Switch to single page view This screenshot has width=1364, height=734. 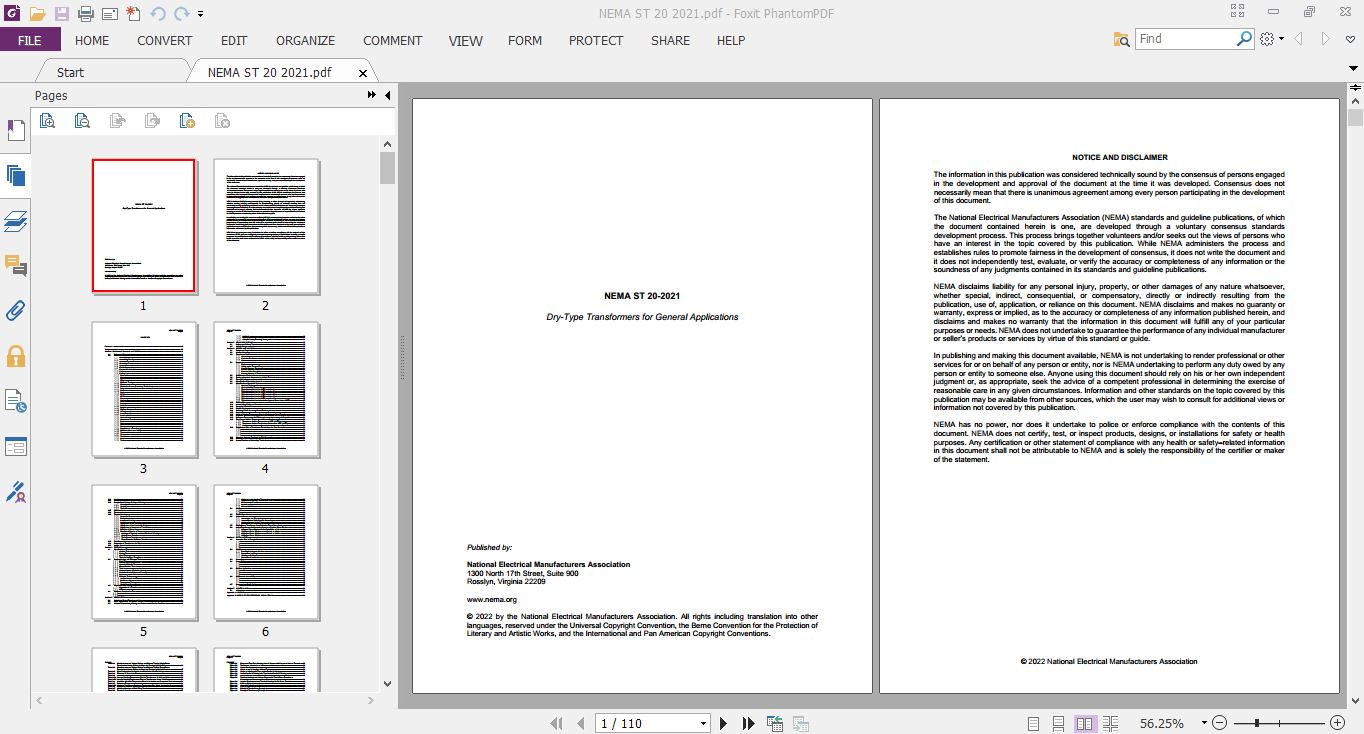(1034, 723)
